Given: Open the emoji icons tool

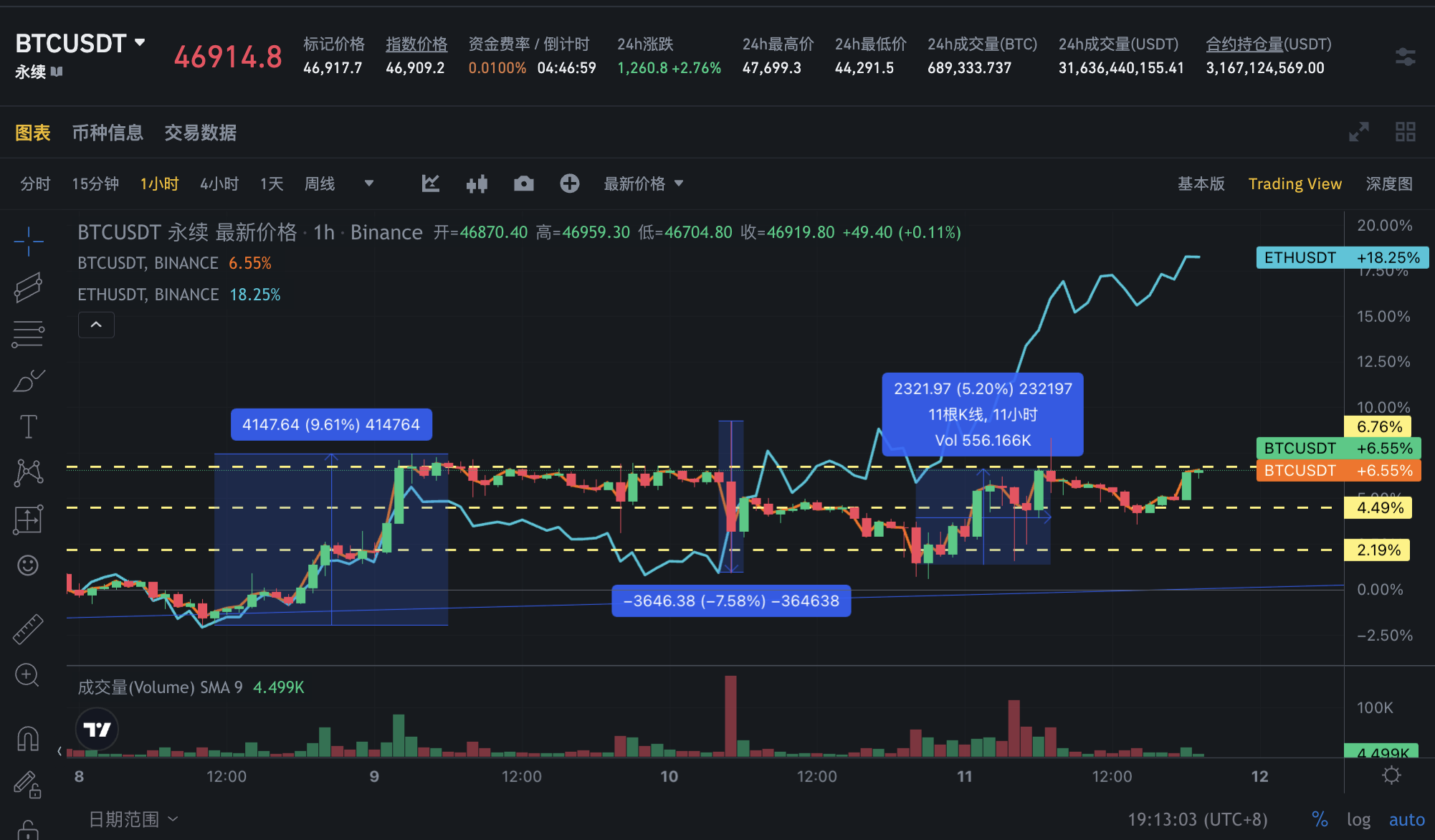Looking at the screenshot, I should 28,565.
